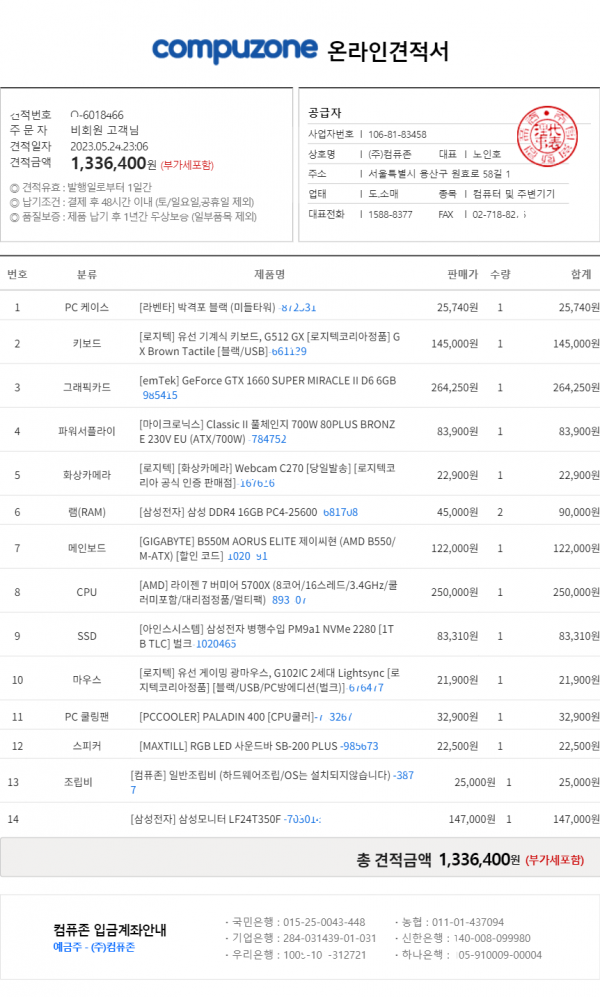Select the 화상카메라 category cell
Screen dimensions: 600x997
(x=86, y=475)
